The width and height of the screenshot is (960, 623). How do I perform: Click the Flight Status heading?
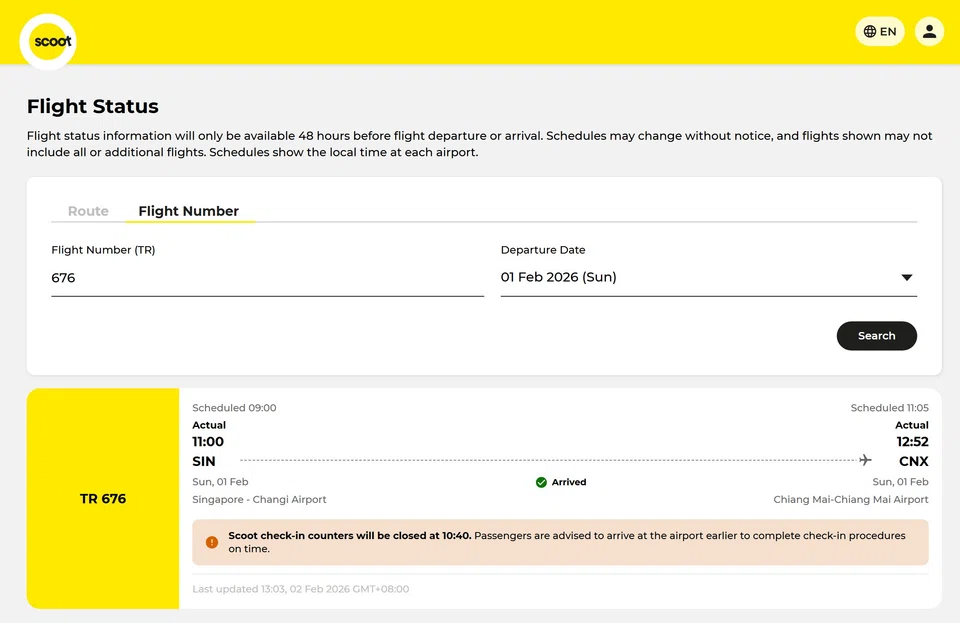92,106
